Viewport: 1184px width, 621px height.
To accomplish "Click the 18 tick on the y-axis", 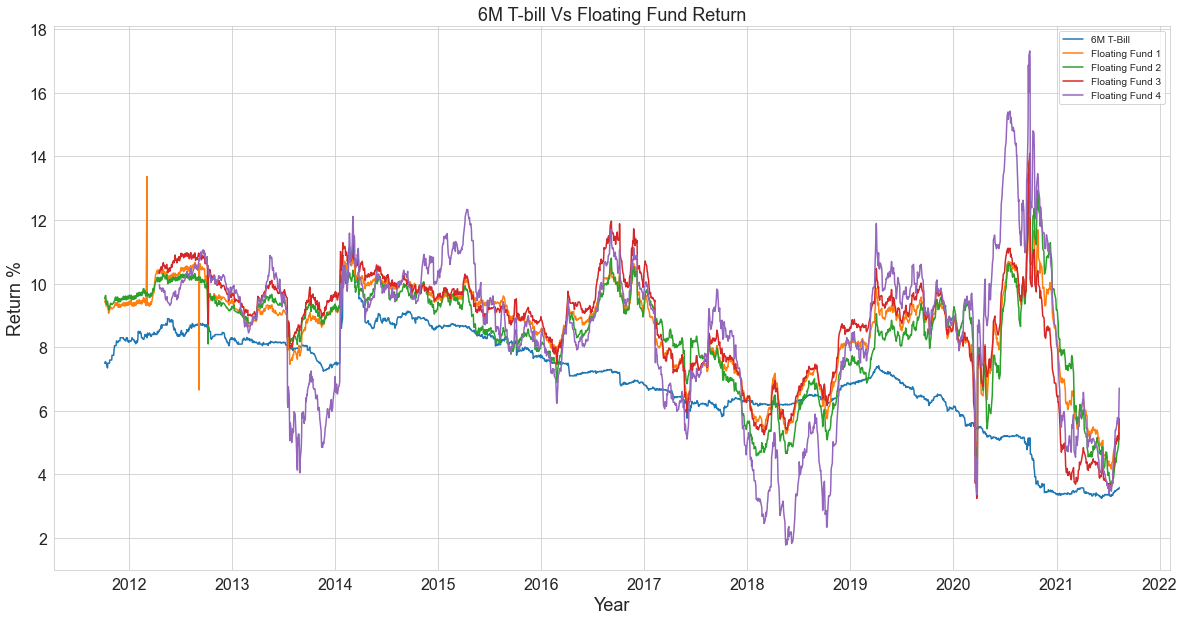I will [x=38, y=30].
